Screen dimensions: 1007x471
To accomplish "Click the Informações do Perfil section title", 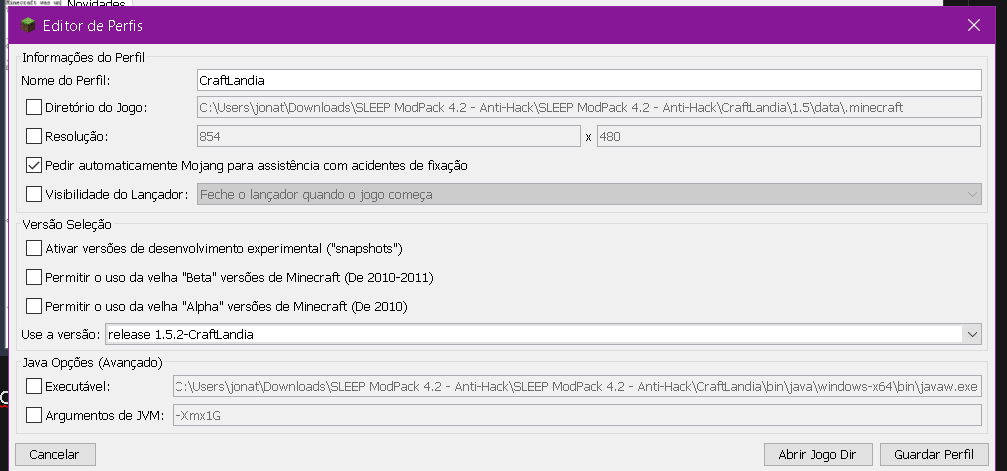I will (83, 57).
